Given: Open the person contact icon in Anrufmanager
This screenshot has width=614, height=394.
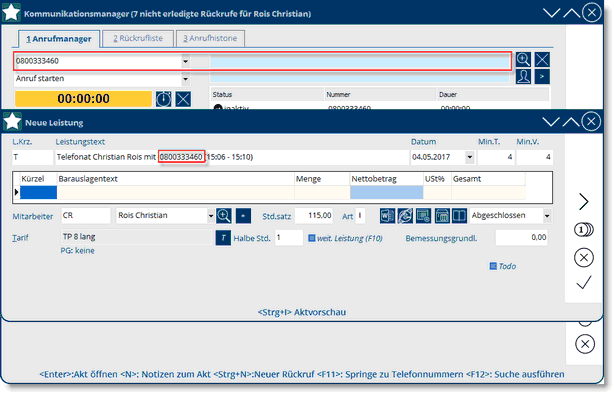Looking at the screenshot, I should [x=523, y=76].
